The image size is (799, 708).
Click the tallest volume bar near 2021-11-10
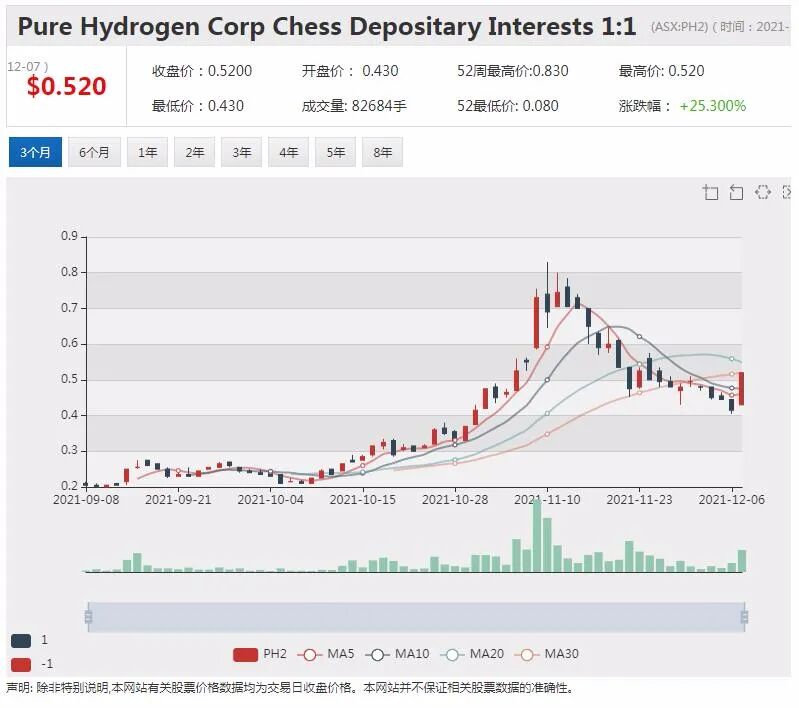537,536
